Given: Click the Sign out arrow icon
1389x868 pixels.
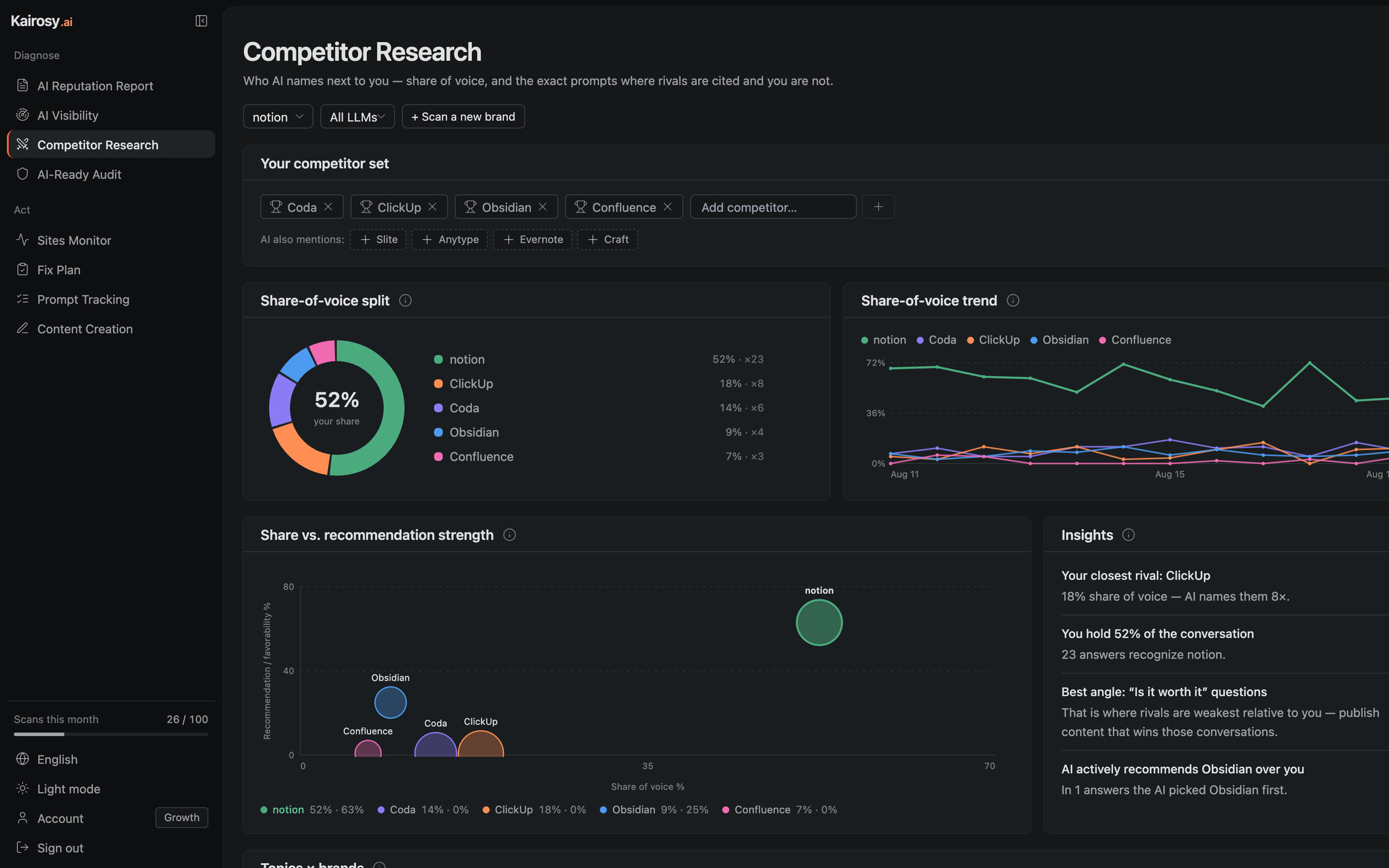Looking at the screenshot, I should pyautogui.click(x=23, y=847).
